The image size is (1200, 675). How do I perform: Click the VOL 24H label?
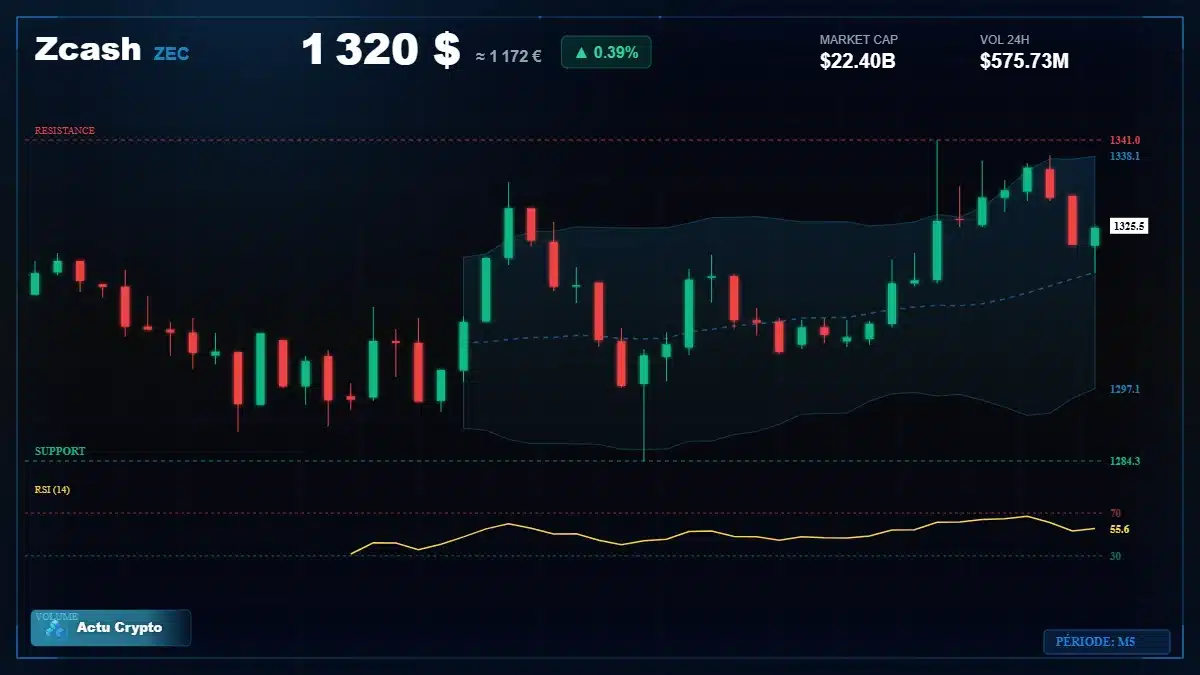click(1005, 40)
